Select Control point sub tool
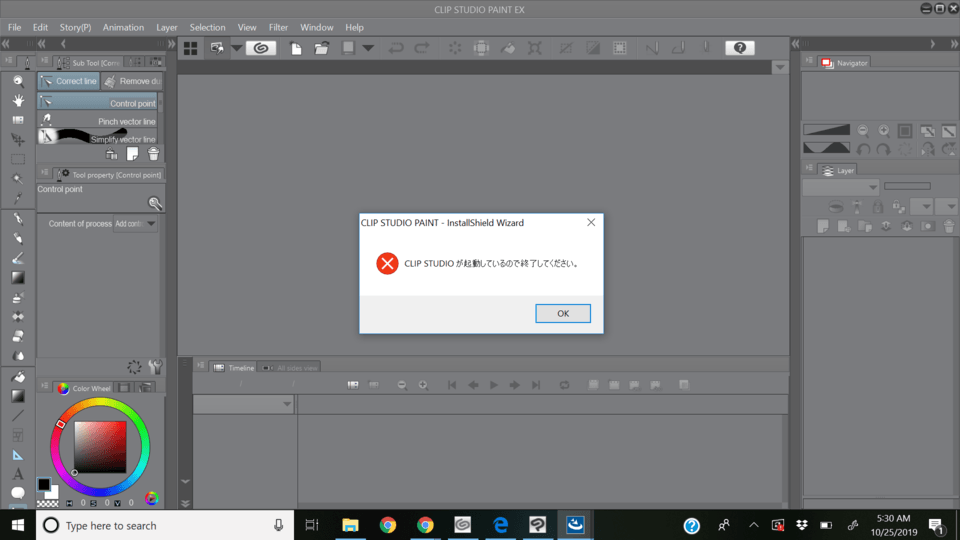 (98, 103)
